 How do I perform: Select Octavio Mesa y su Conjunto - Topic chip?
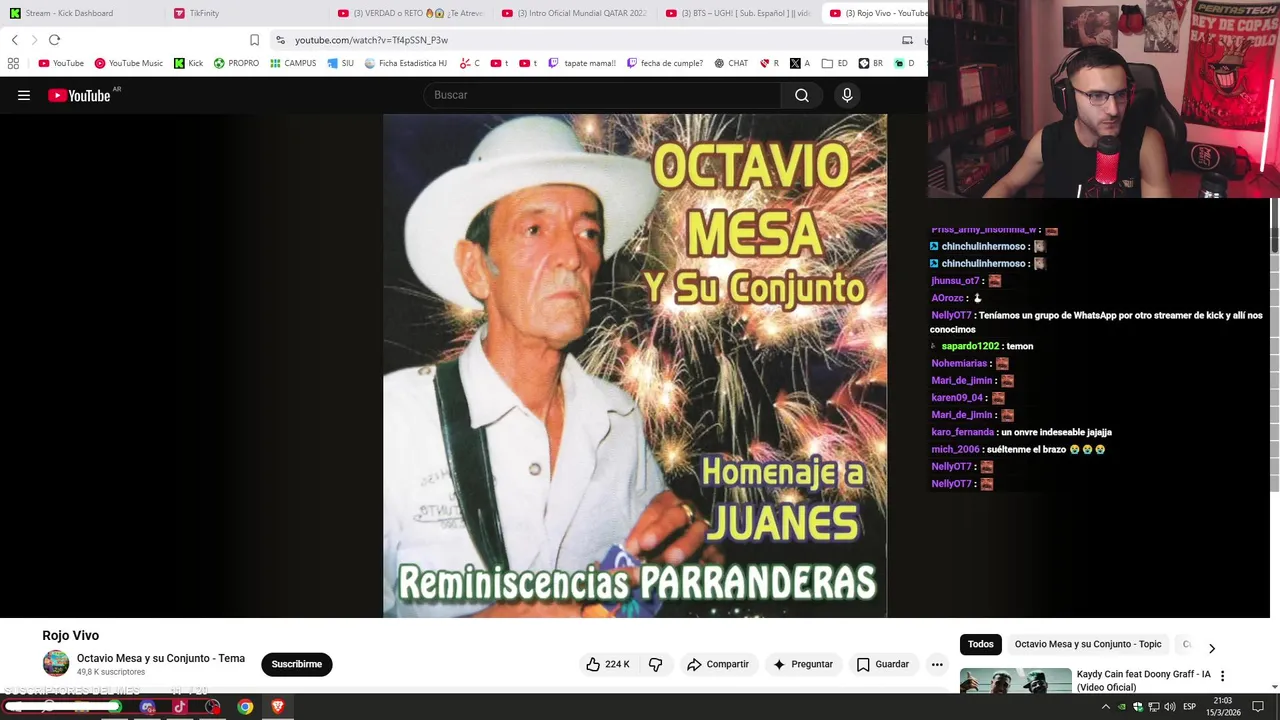pos(1088,644)
